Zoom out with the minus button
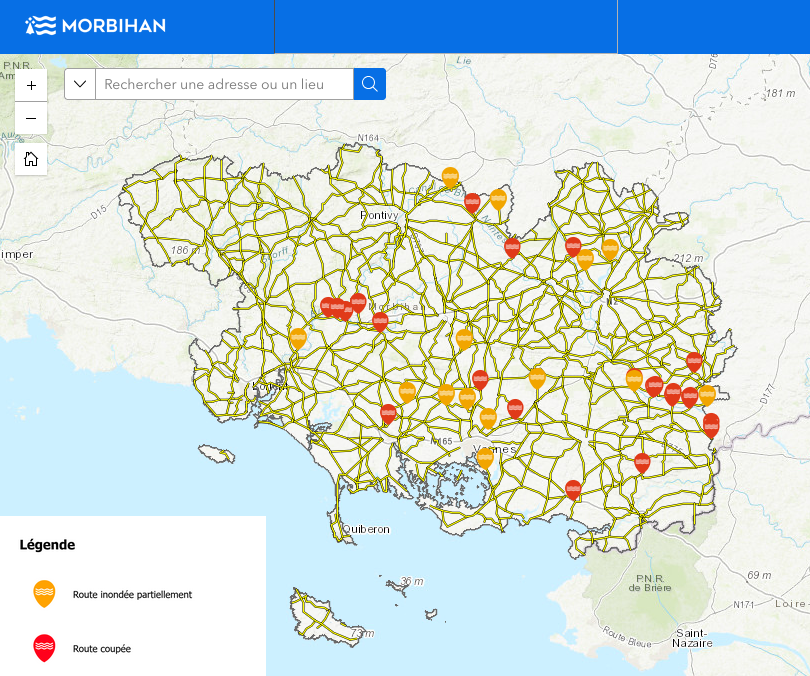Screen dimensions: 810x676 (30, 118)
